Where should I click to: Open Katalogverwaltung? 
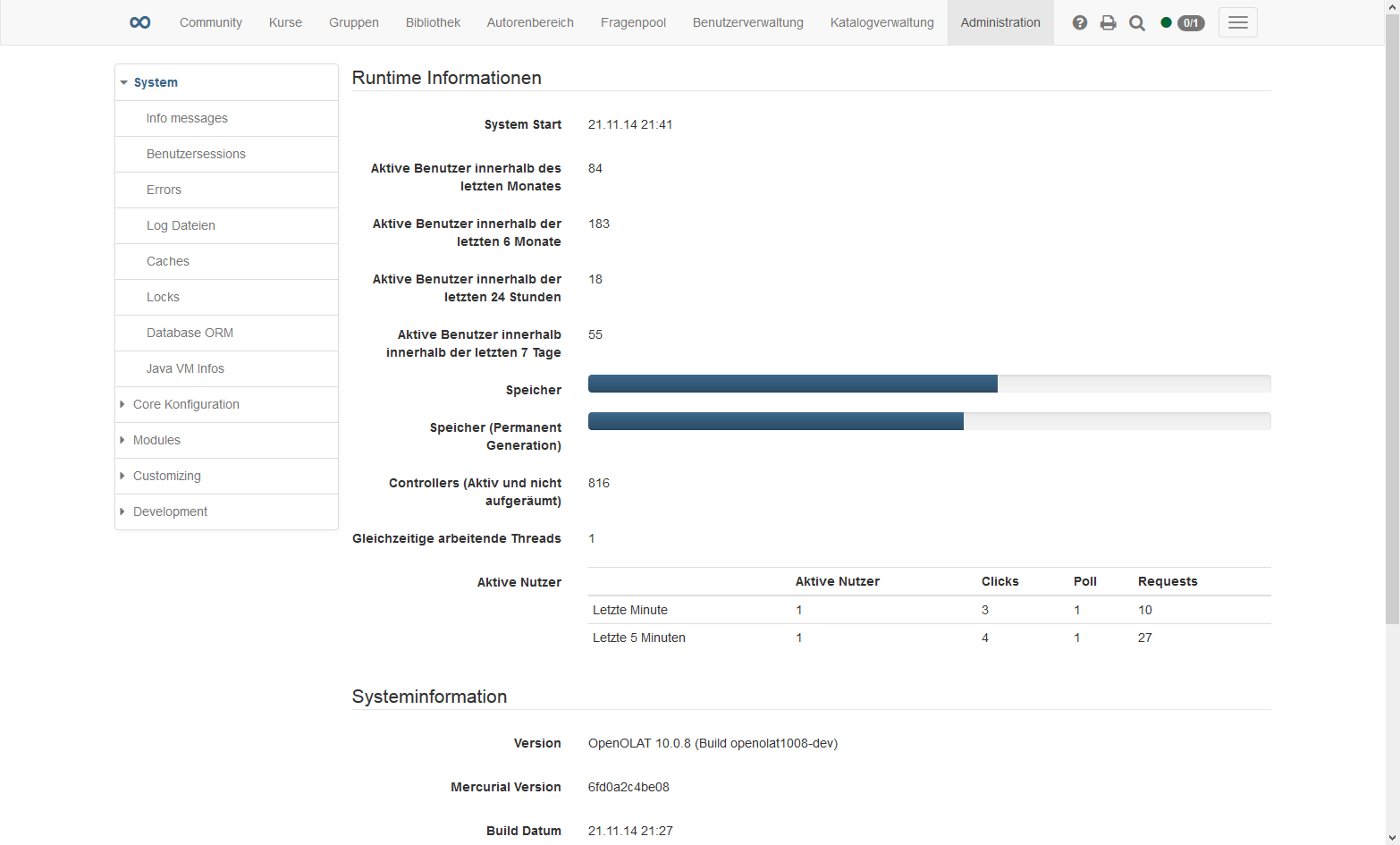tap(882, 22)
